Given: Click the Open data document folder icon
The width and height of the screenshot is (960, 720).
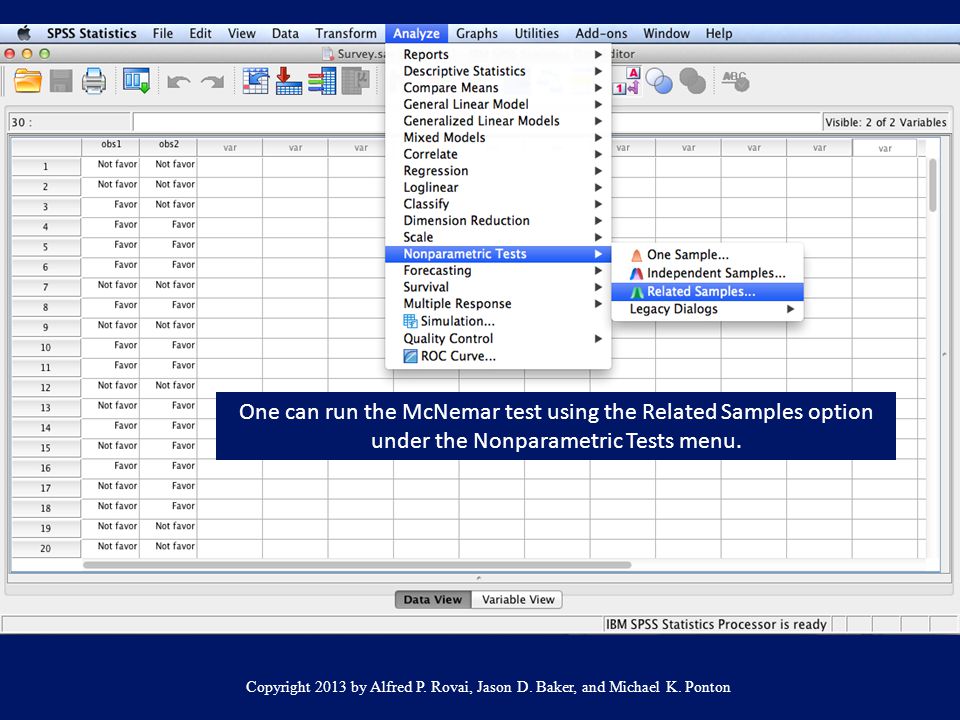Looking at the screenshot, I should (28, 81).
